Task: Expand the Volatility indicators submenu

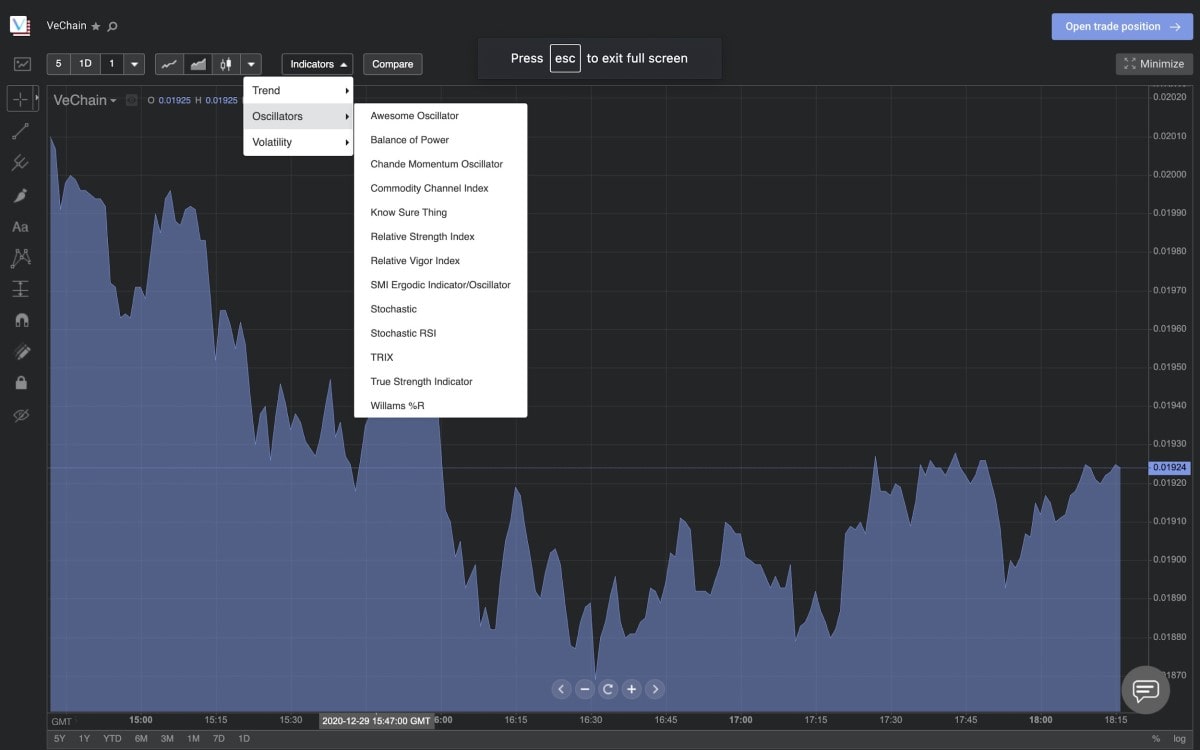Action: point(298,142)
